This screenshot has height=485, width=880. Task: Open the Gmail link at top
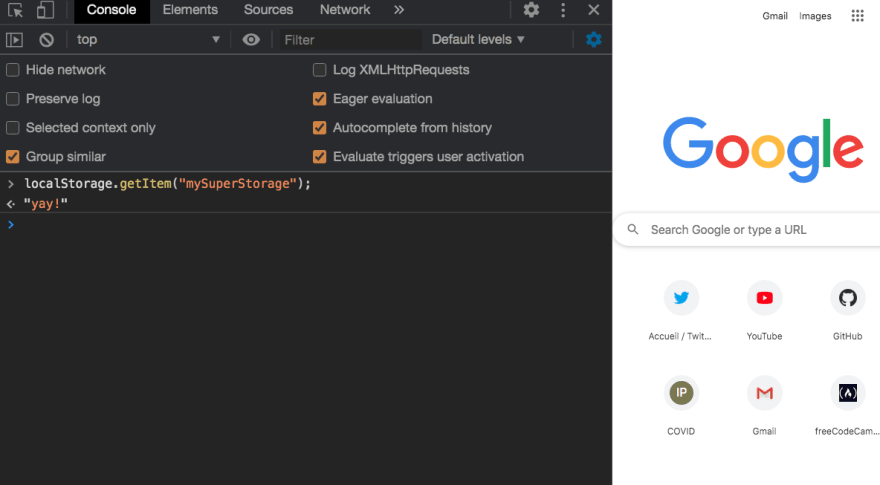(x=774, y=16)
